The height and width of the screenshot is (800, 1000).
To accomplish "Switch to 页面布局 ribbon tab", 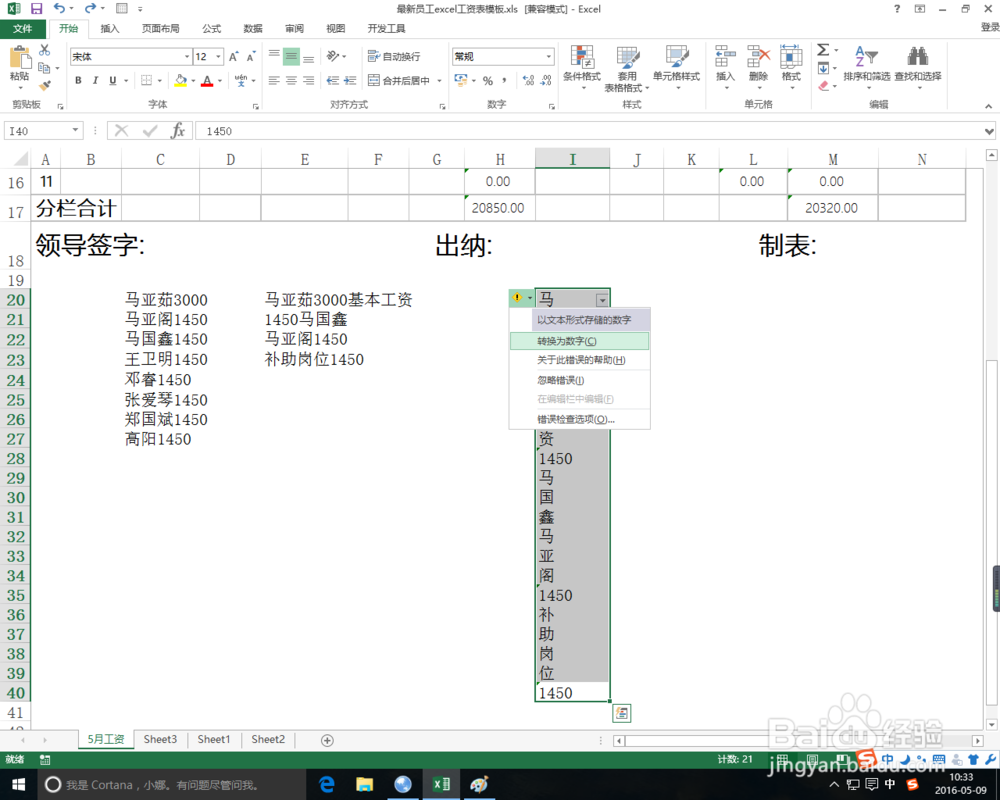I will 161,29.
